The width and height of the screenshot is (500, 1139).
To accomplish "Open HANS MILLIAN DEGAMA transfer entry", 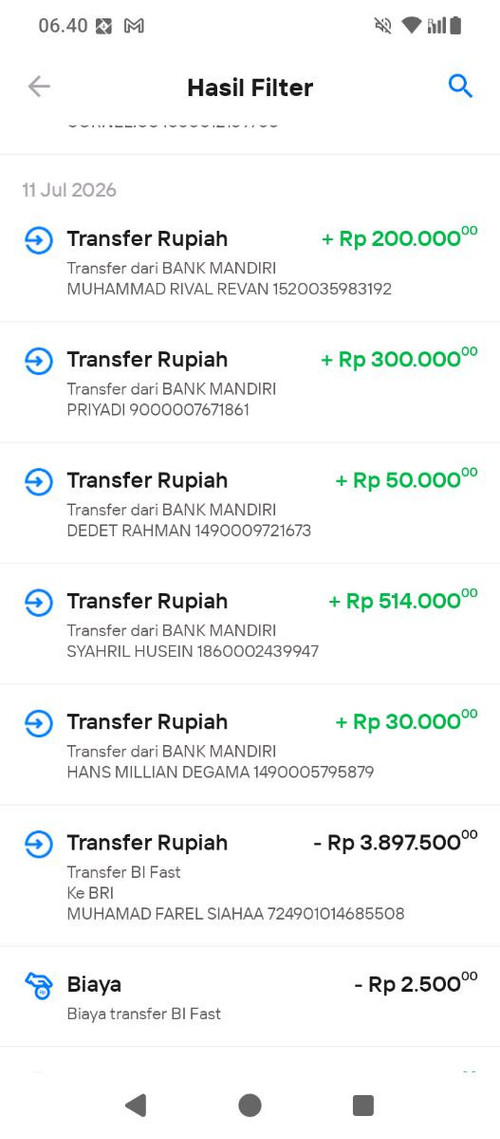I will click(x=250, y=744).
